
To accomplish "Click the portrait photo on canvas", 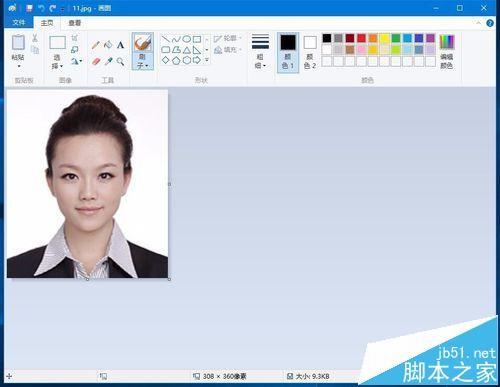I will (87, 184).
